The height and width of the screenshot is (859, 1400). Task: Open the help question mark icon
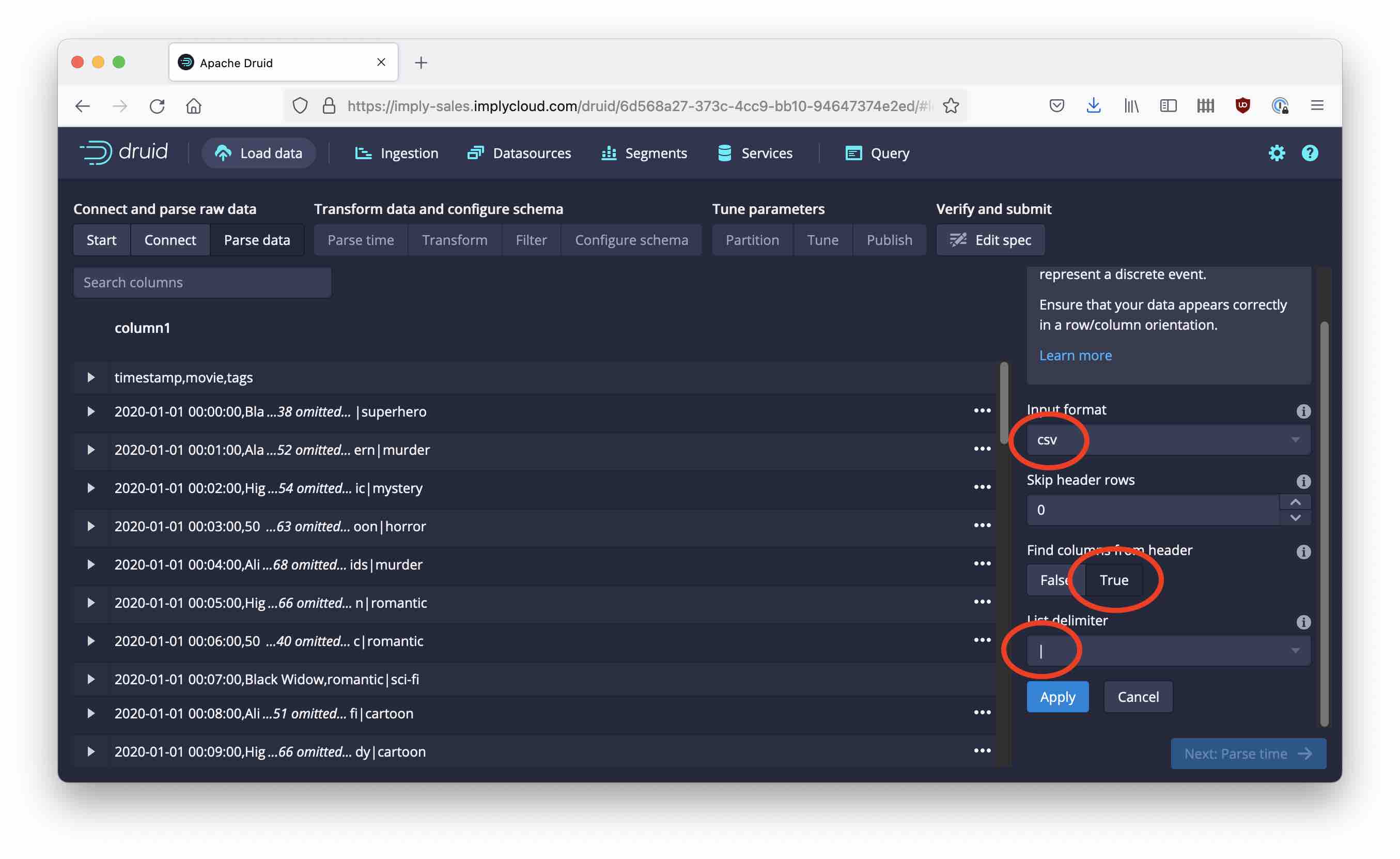(1310, 152)
